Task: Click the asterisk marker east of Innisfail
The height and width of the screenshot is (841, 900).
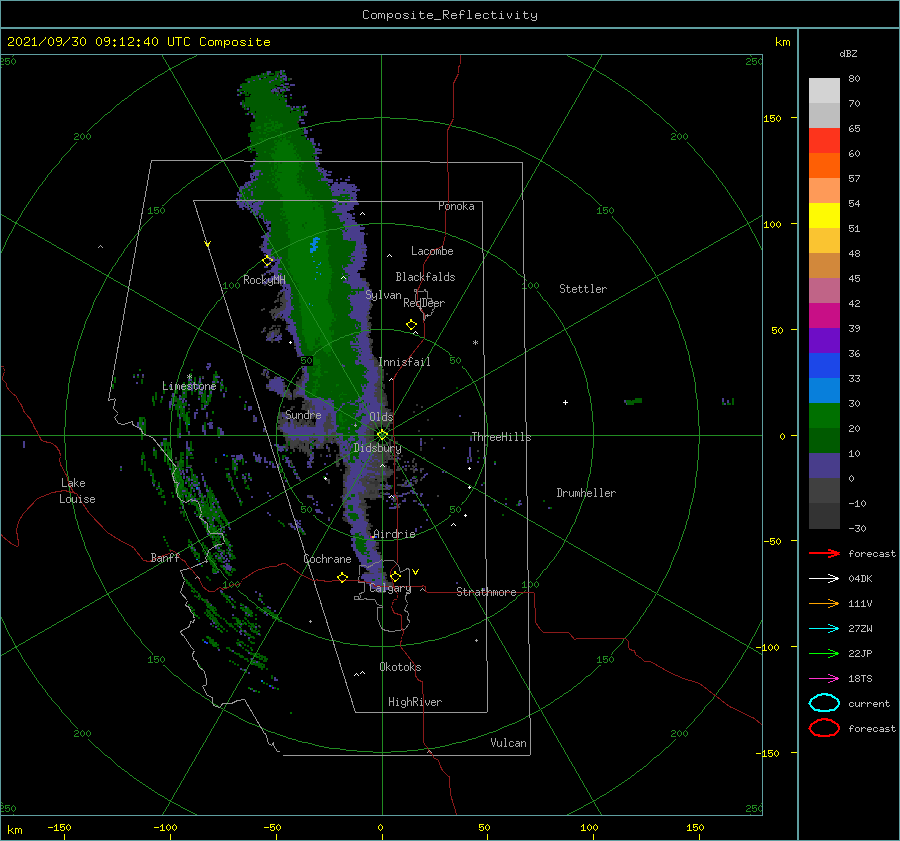Action: 475,343
